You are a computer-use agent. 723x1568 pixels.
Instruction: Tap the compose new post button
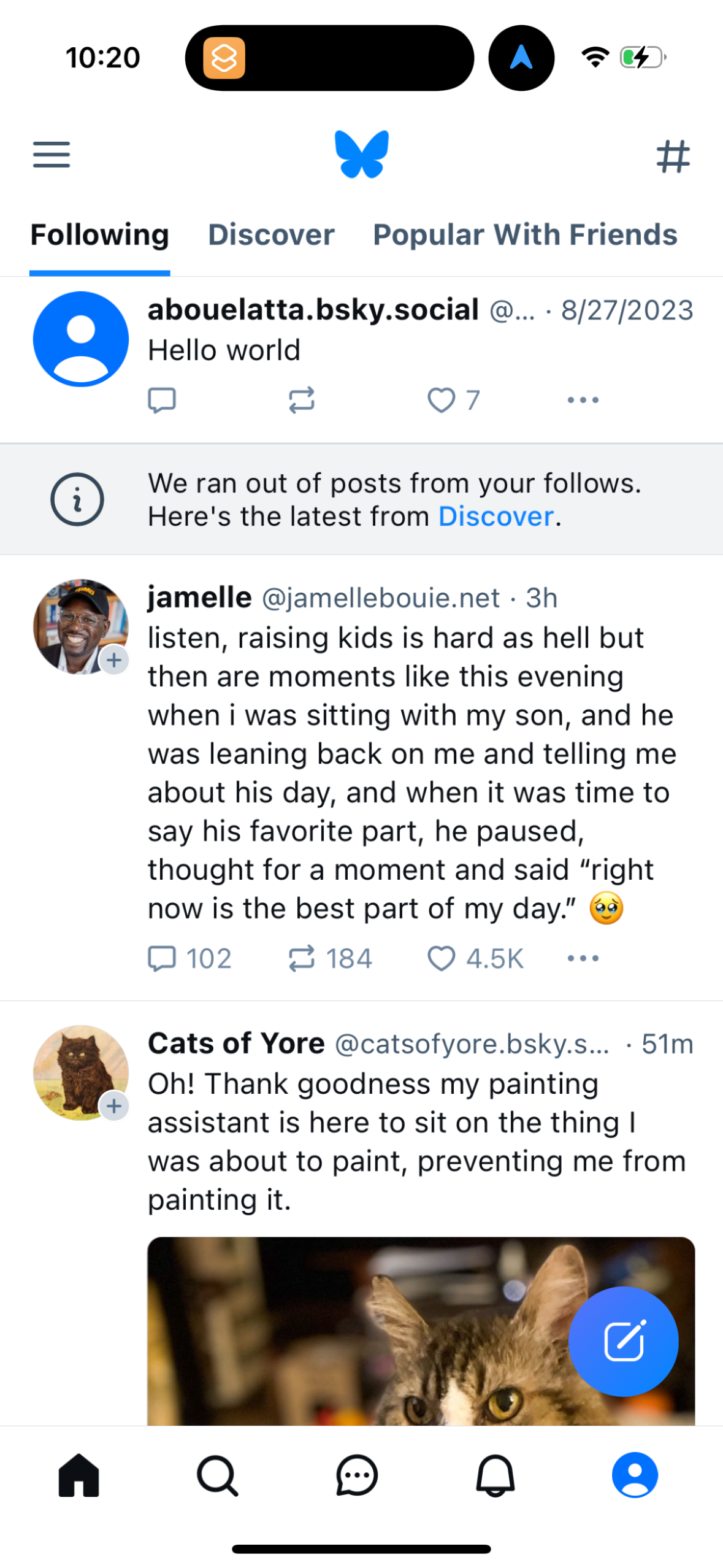coord(622,1340)
